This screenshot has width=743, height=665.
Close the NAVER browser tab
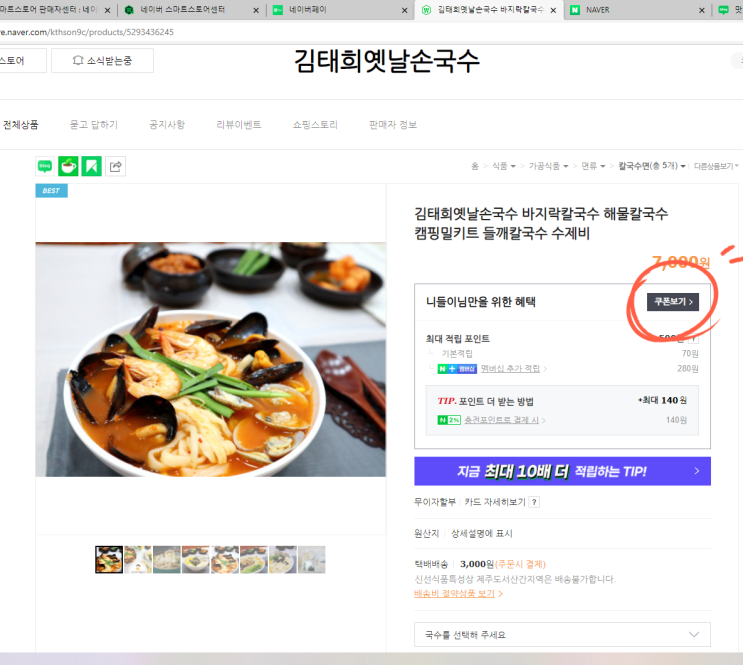[702, 10]
